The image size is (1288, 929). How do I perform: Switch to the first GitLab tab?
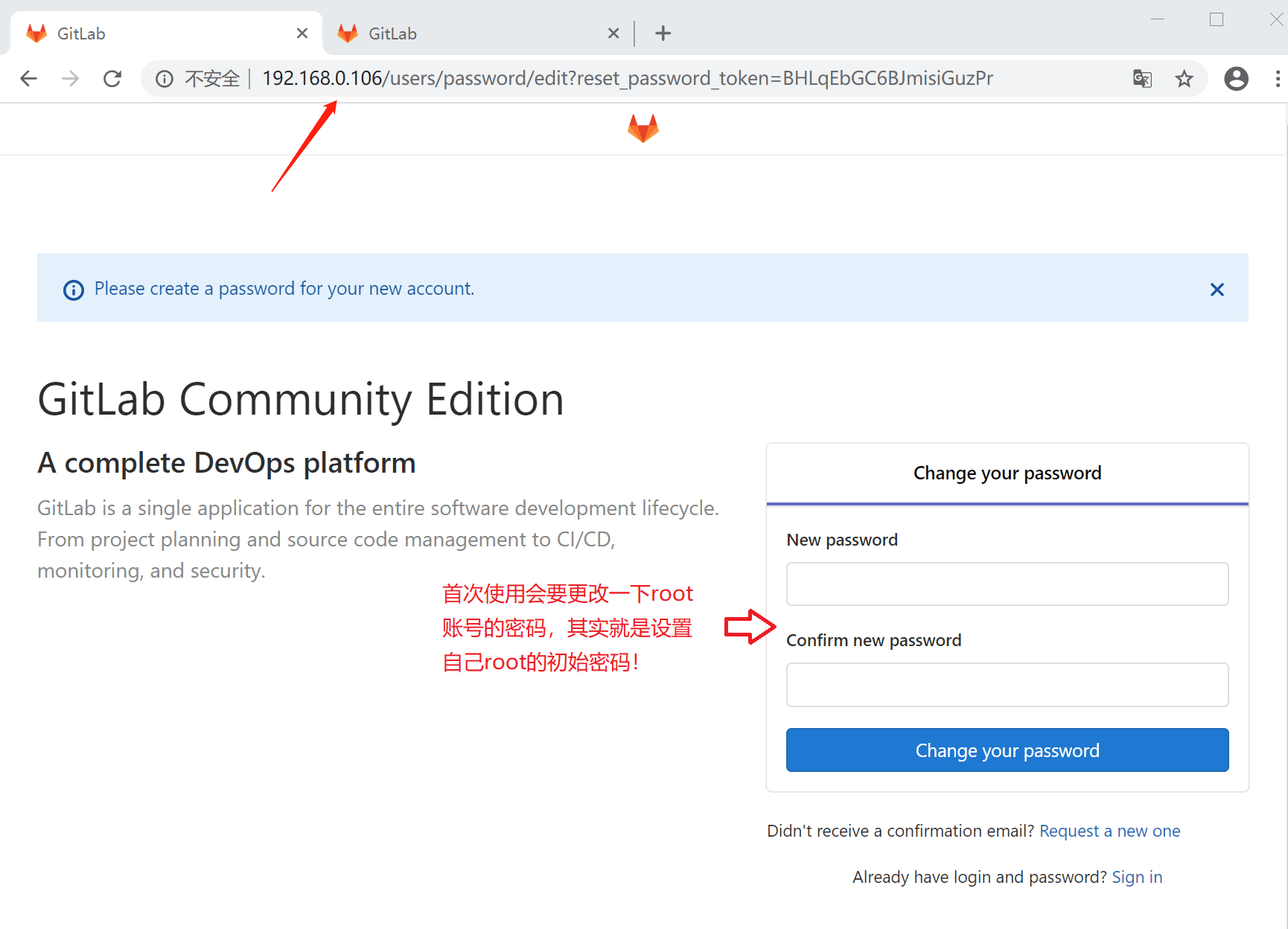[x=164, y=33]
